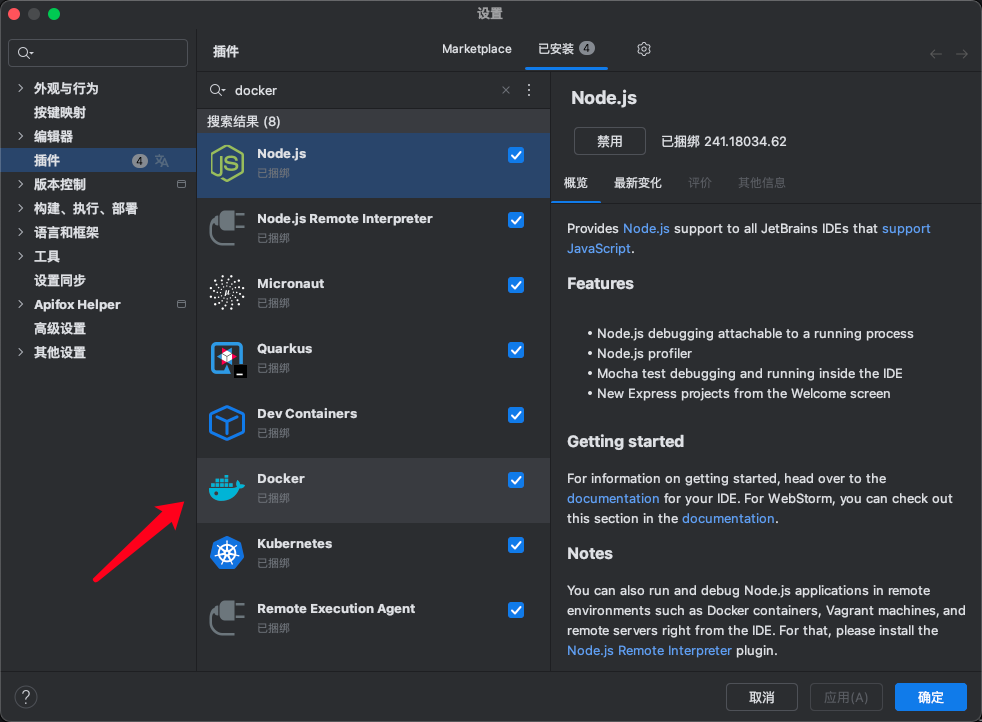Click the translation icon beside 插件
Image resolution: width=982 pixels, height=722 pixels.
162,161
